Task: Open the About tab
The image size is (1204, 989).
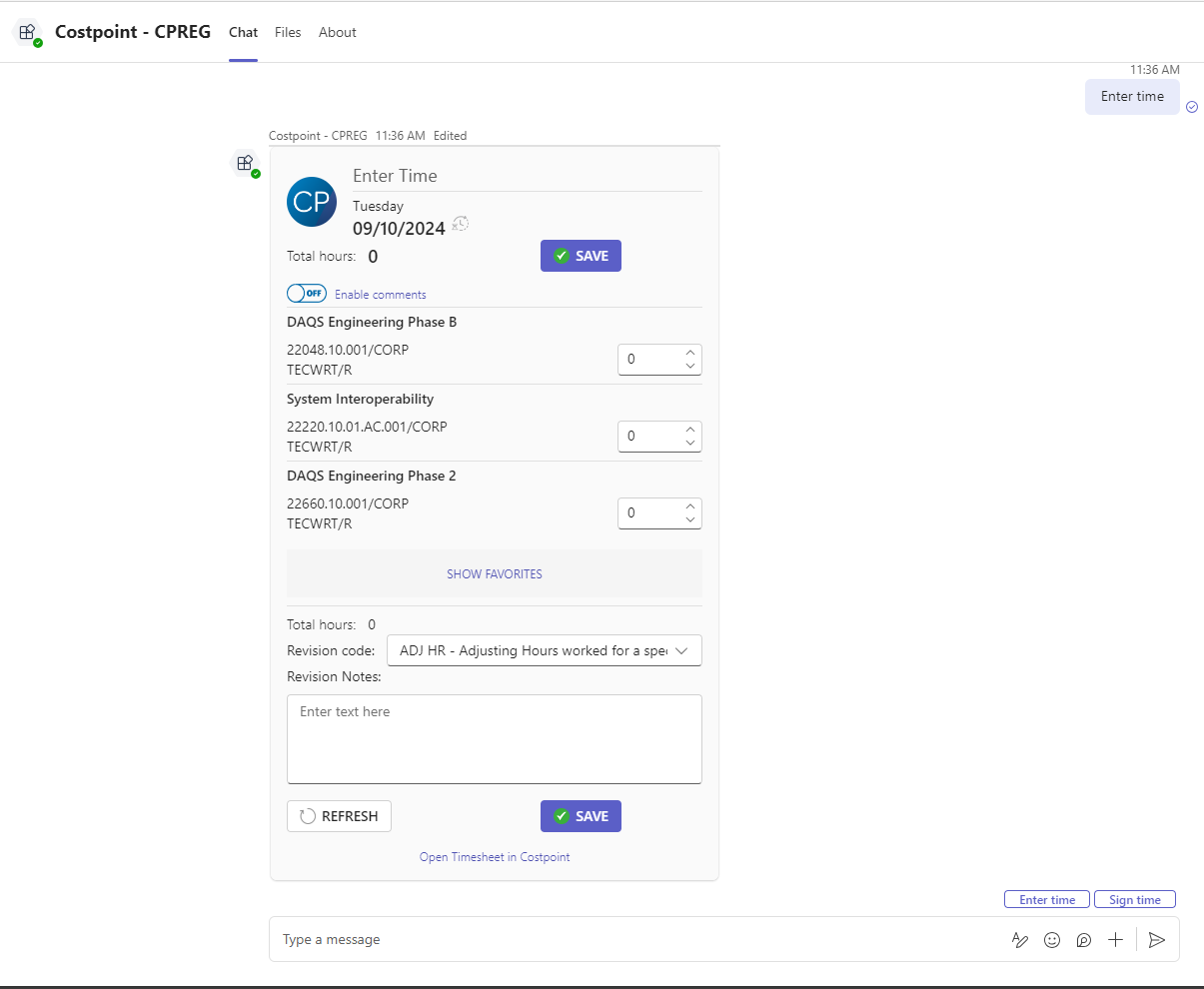Action: click(x=338, y=32)
